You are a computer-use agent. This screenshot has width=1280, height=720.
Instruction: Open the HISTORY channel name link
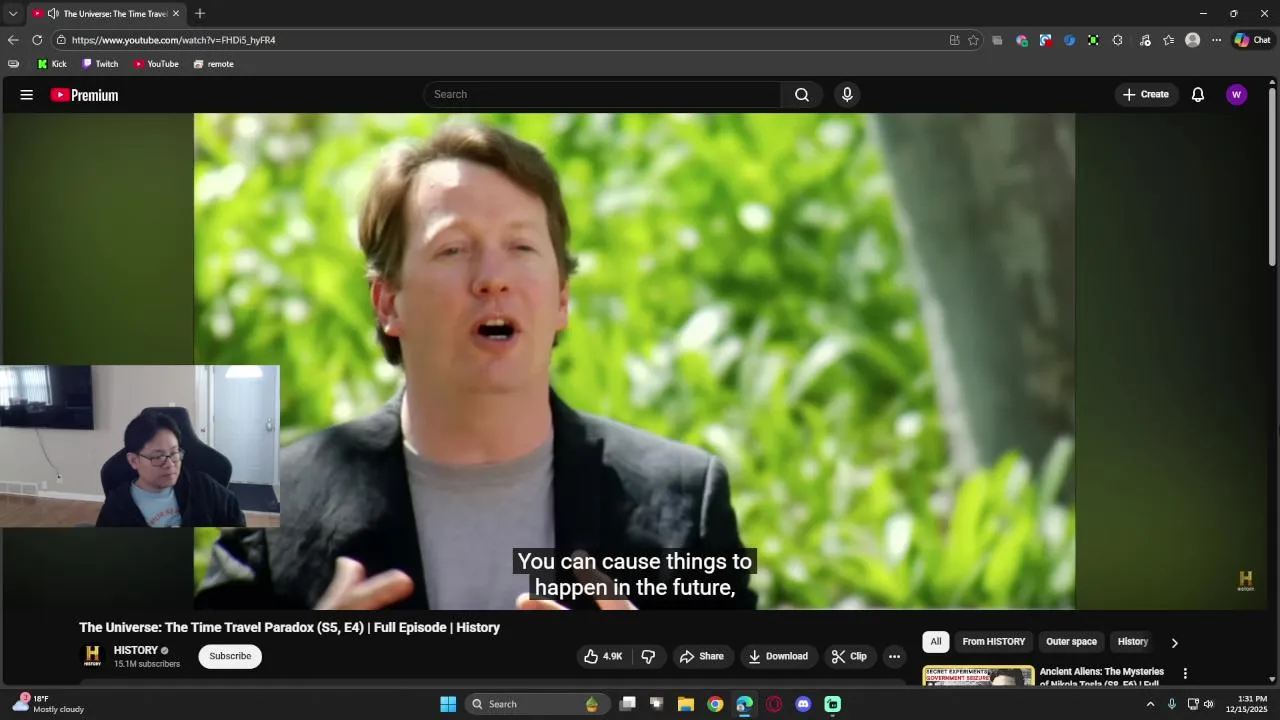(136, 650)
